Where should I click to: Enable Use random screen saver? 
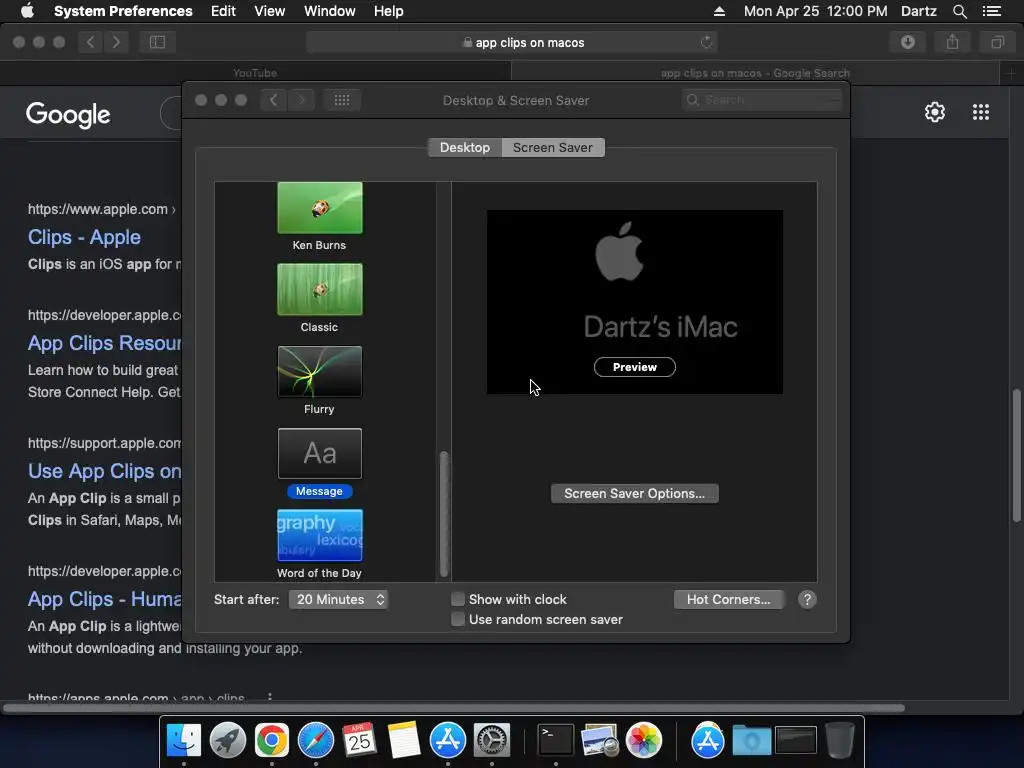458,619
